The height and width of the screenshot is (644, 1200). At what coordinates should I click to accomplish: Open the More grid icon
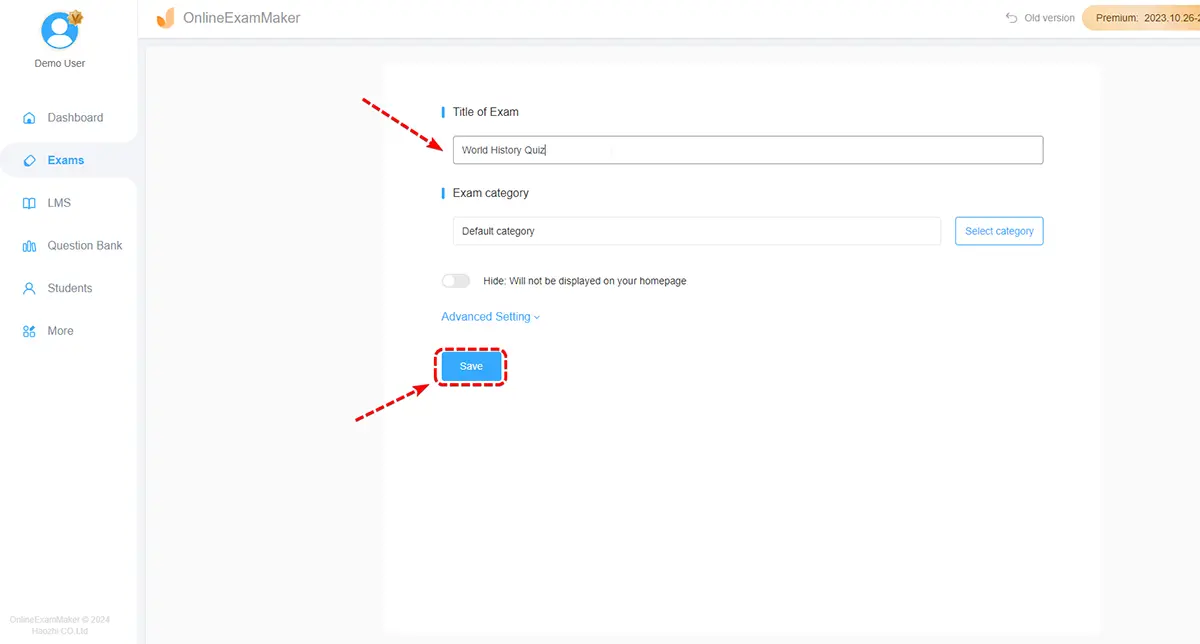point(29,331)
